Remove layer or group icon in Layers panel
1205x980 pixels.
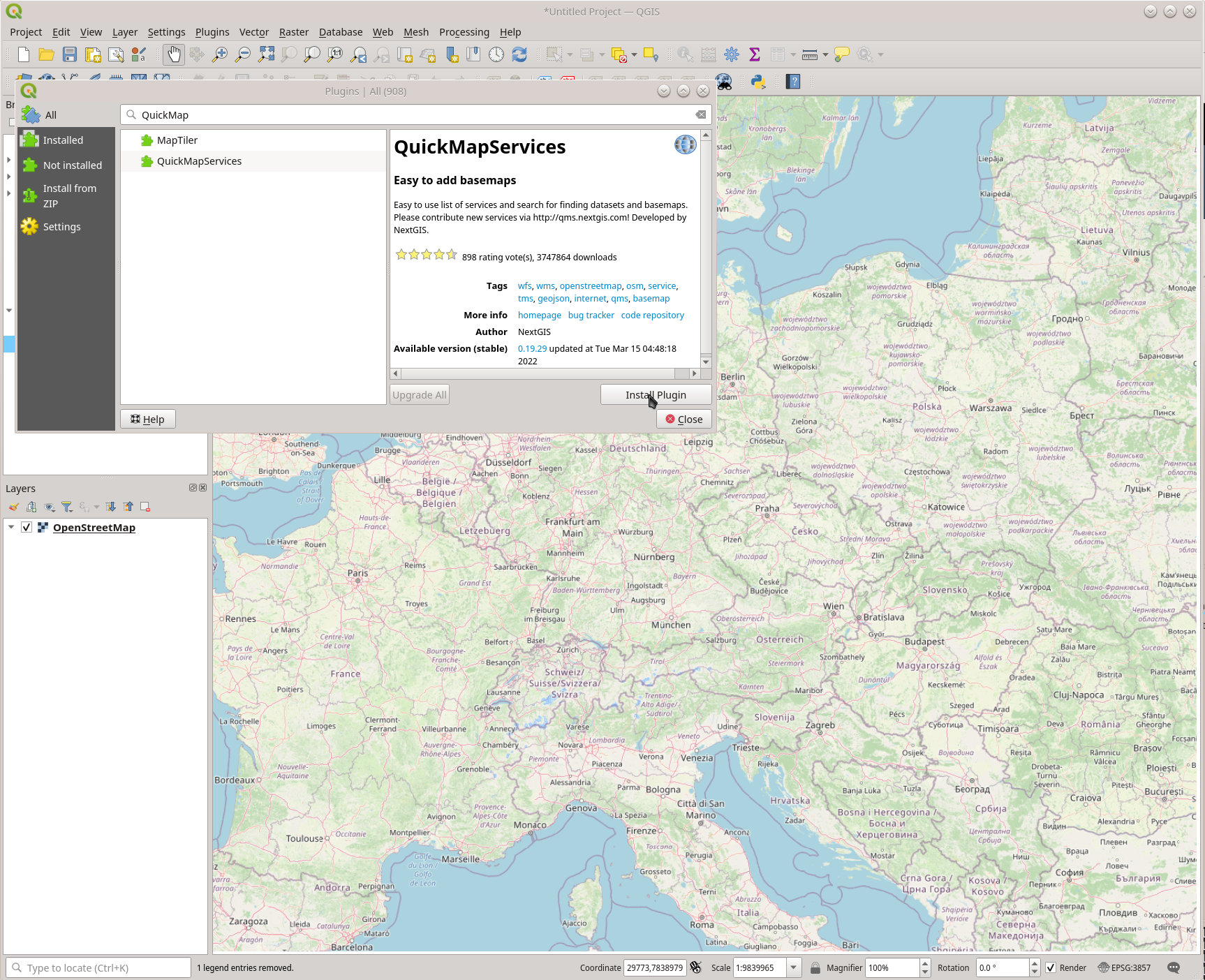pyautogui.click(x=145, y=507)
